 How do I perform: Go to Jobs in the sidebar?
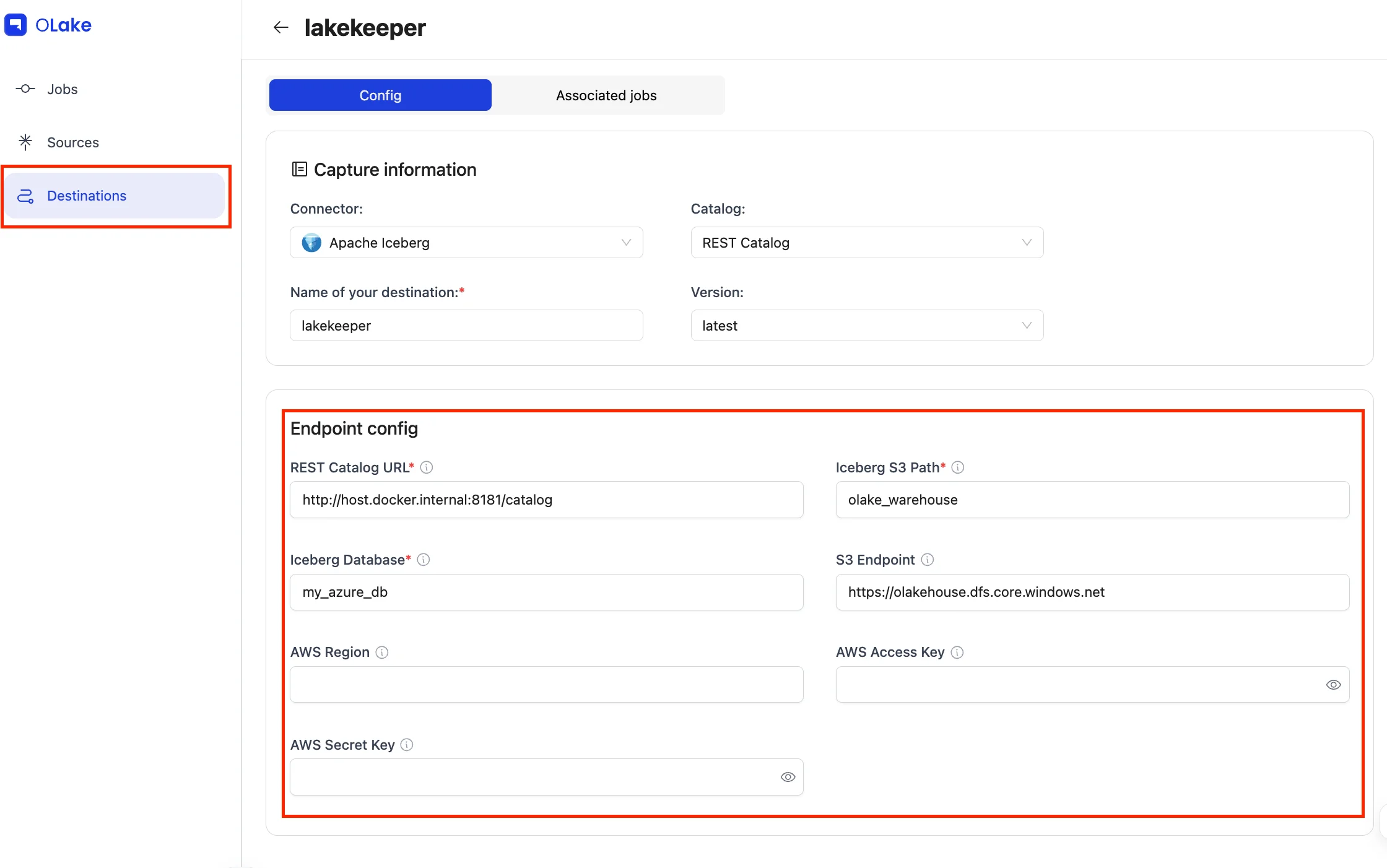(62, 89)
